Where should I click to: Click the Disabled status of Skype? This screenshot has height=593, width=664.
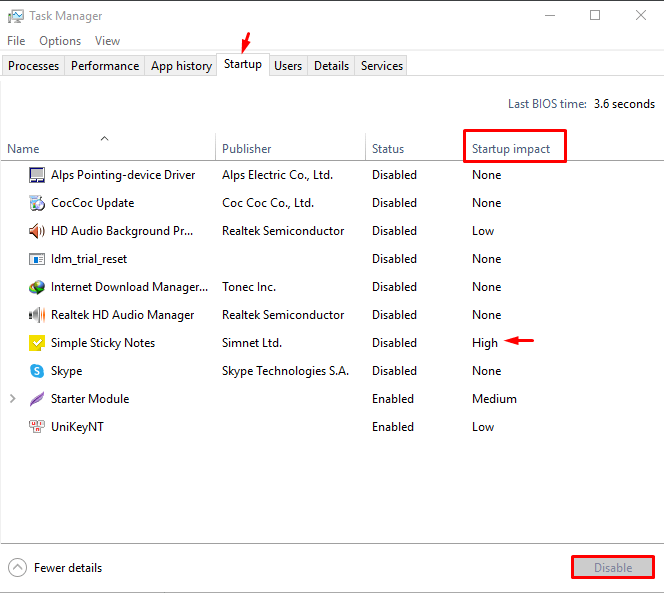coord(394,371)
